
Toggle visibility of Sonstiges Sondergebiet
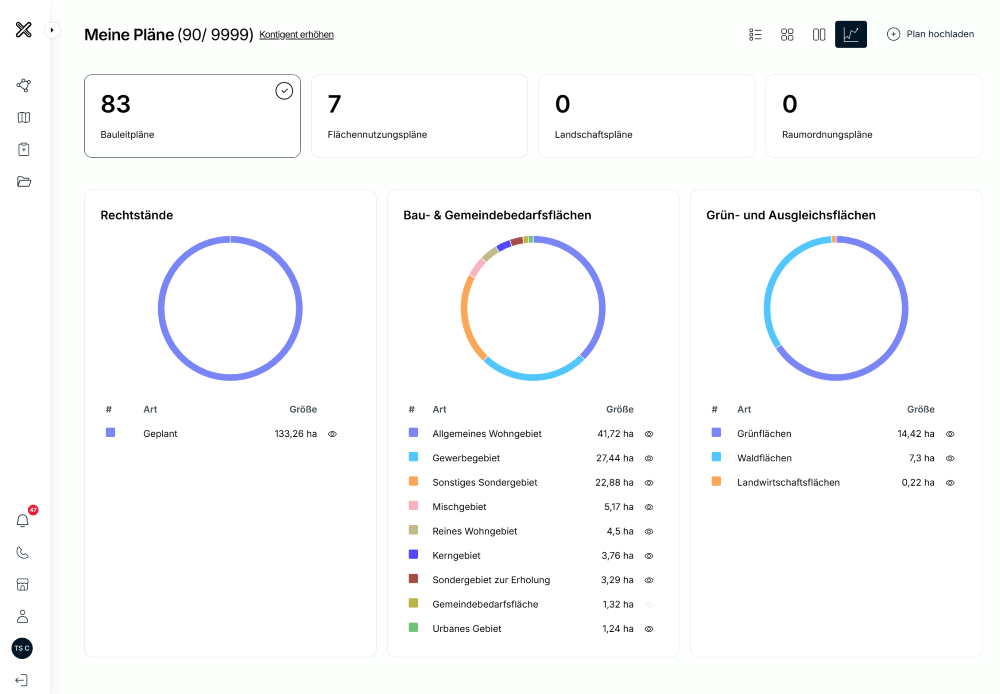click(649, 483)
